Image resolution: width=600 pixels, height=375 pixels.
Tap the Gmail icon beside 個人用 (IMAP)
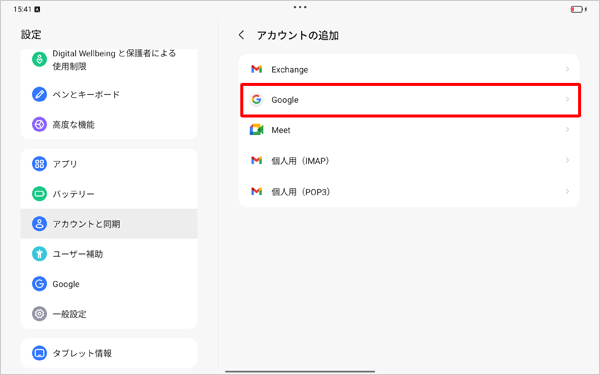point(256,160)
